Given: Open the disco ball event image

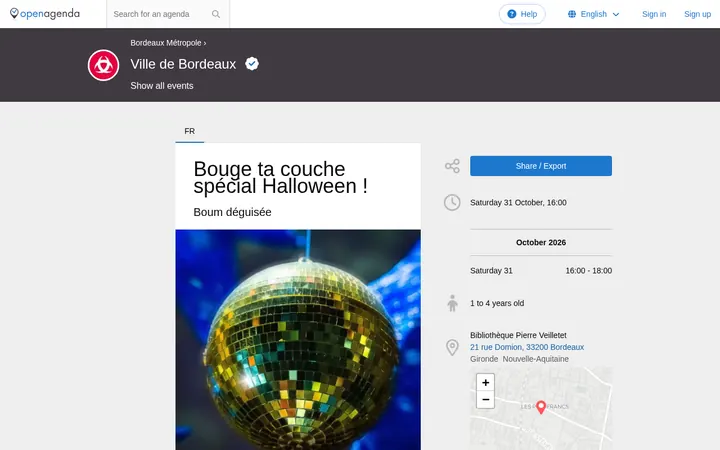Looking at the screenshot, I should coord(298,340).
